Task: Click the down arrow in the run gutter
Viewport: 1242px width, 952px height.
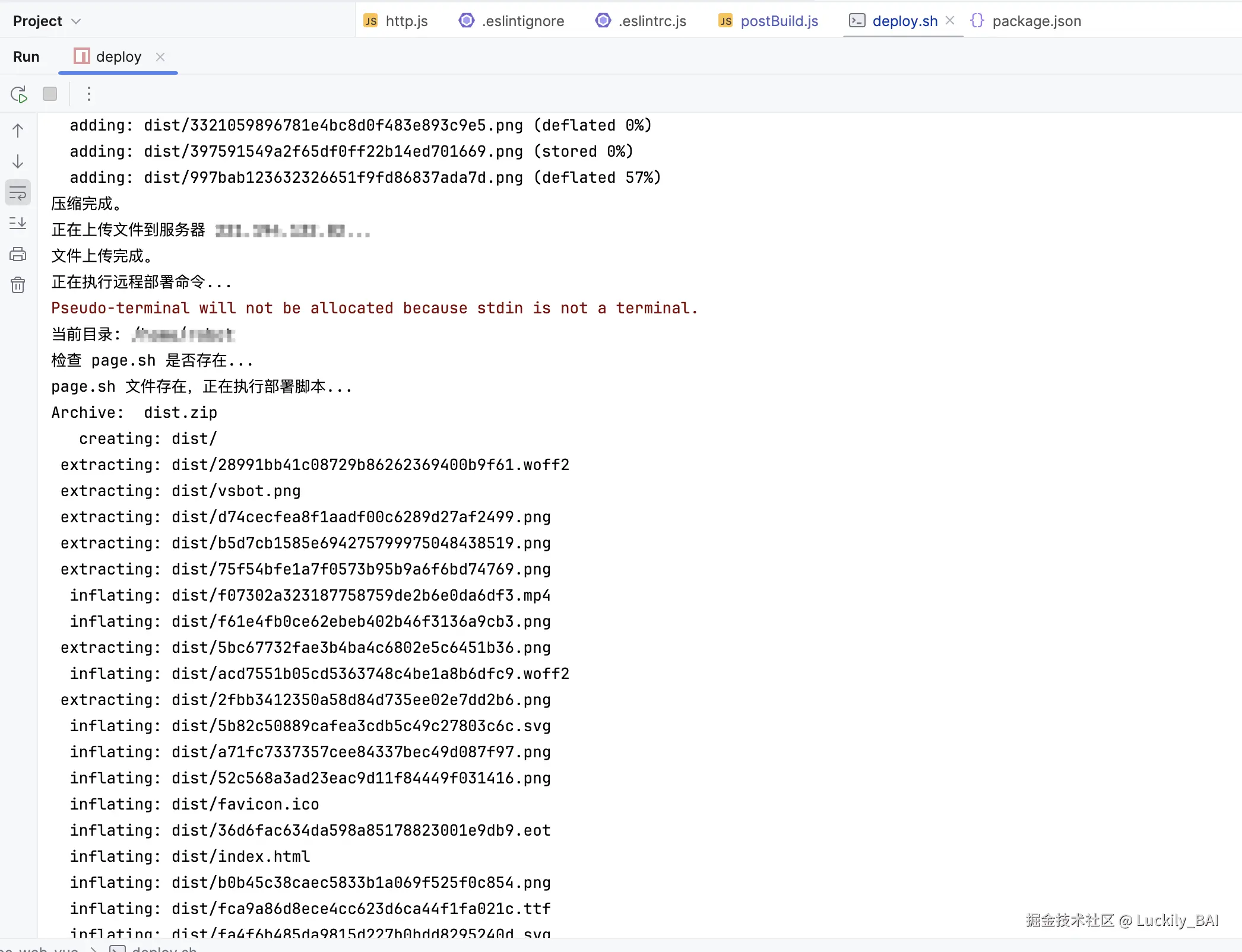Action: (18, 161)
